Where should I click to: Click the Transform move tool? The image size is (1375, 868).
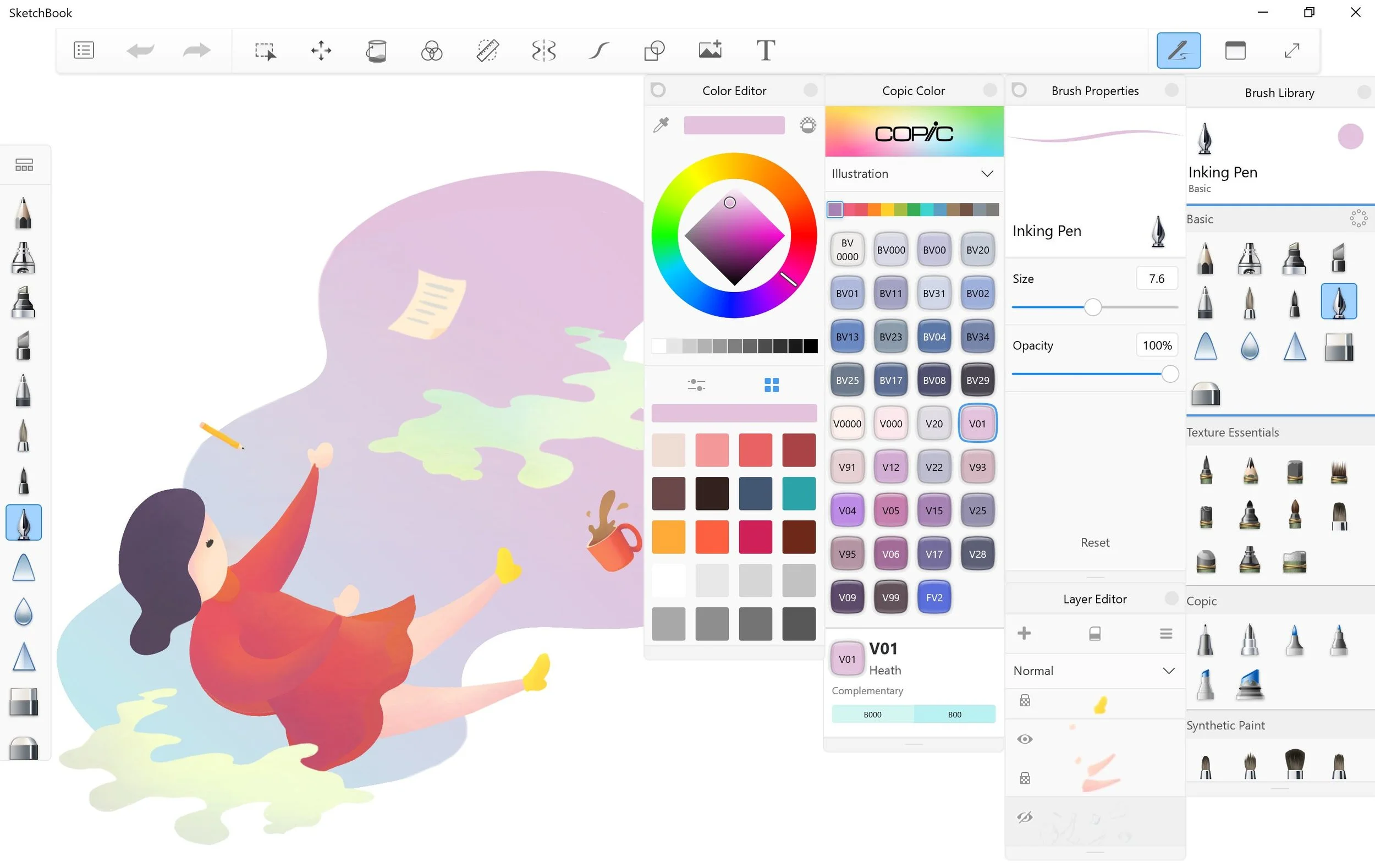pos(321,51)
